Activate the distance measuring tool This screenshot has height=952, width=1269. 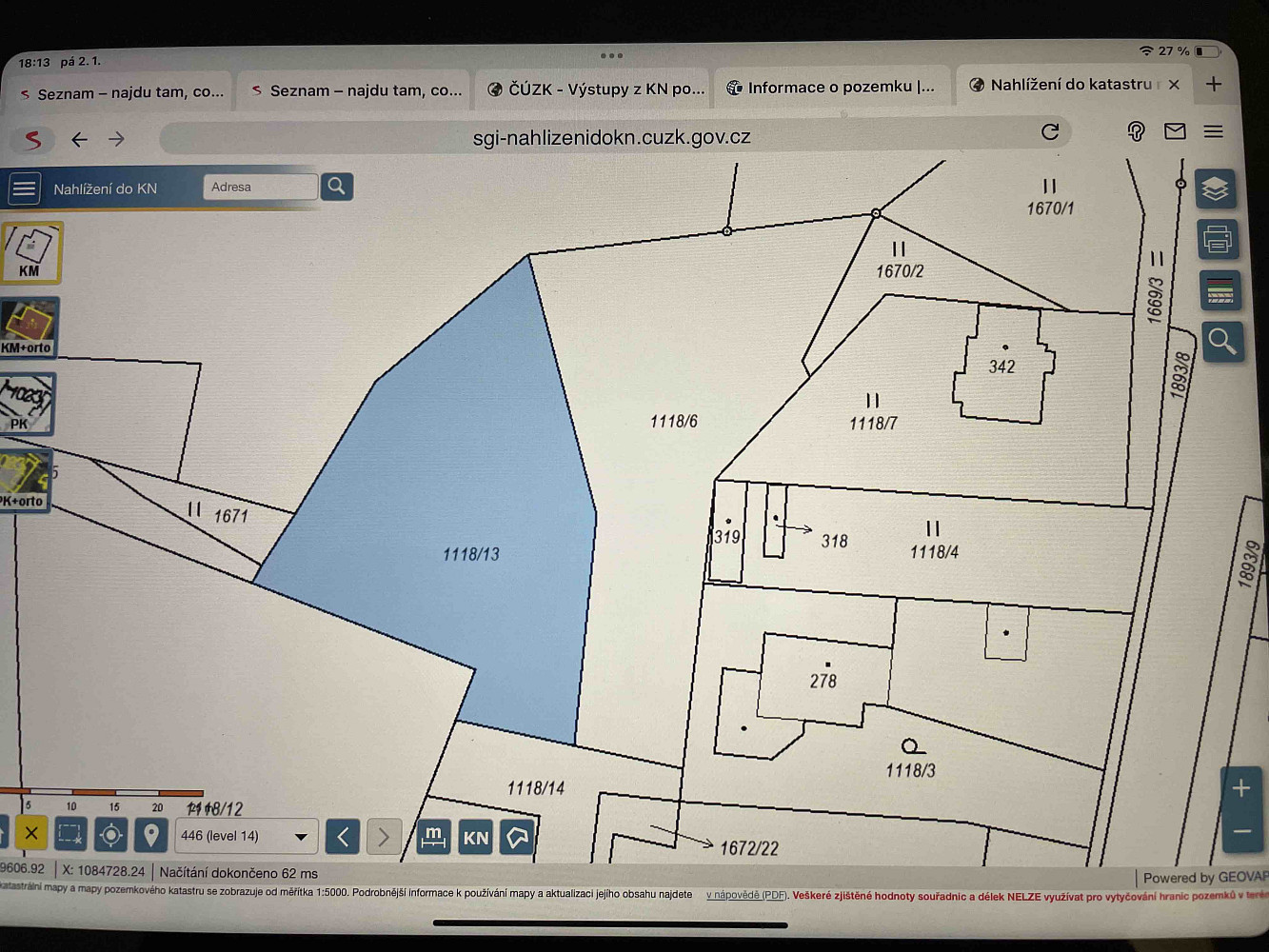(433, 838)
